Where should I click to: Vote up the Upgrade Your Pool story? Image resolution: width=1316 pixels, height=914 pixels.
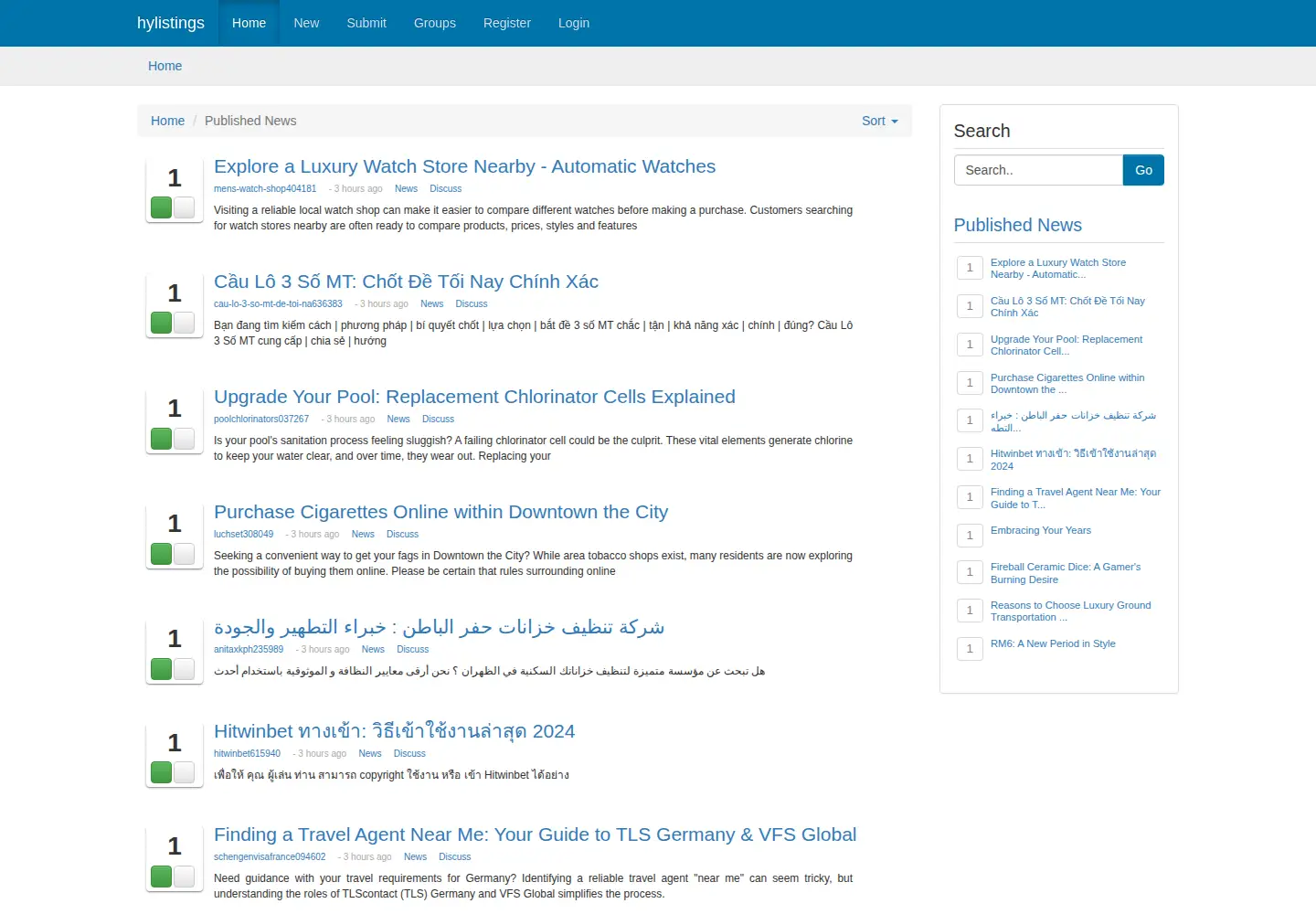tap(162, 438)
